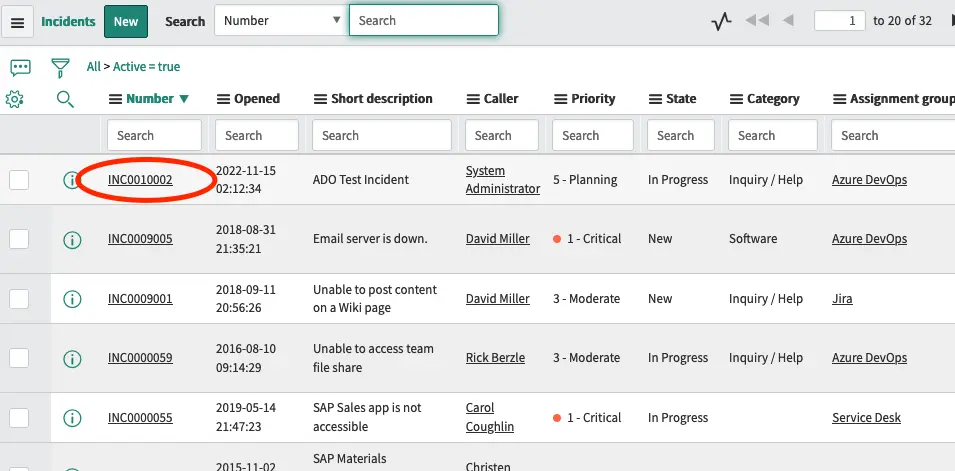Preview INC0009005 using its info icon
Image resolution: width=955 pixels, height=471 pixels.
(x=72, y=239)
